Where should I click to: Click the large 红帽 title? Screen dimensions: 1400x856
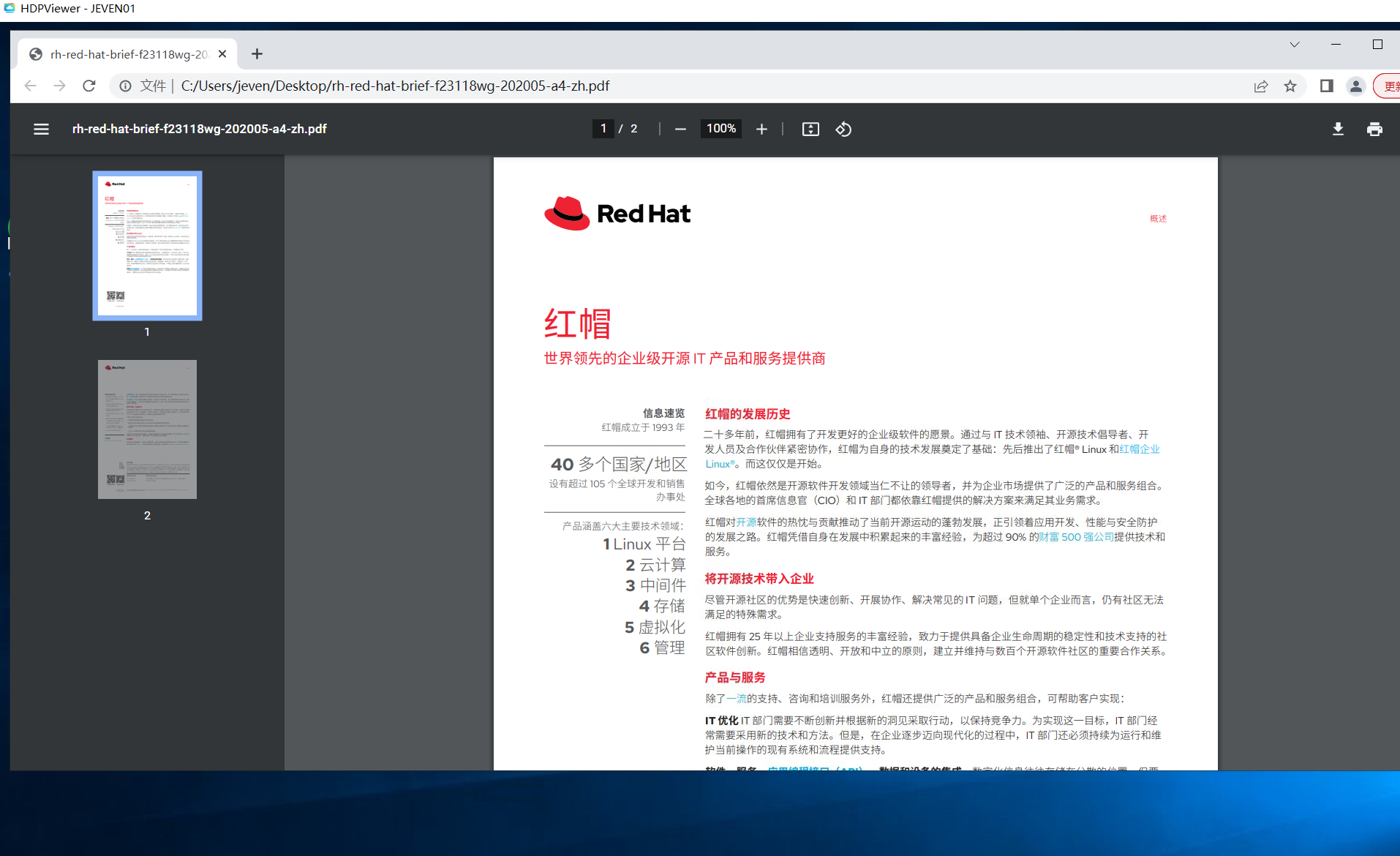pos(578,323)
